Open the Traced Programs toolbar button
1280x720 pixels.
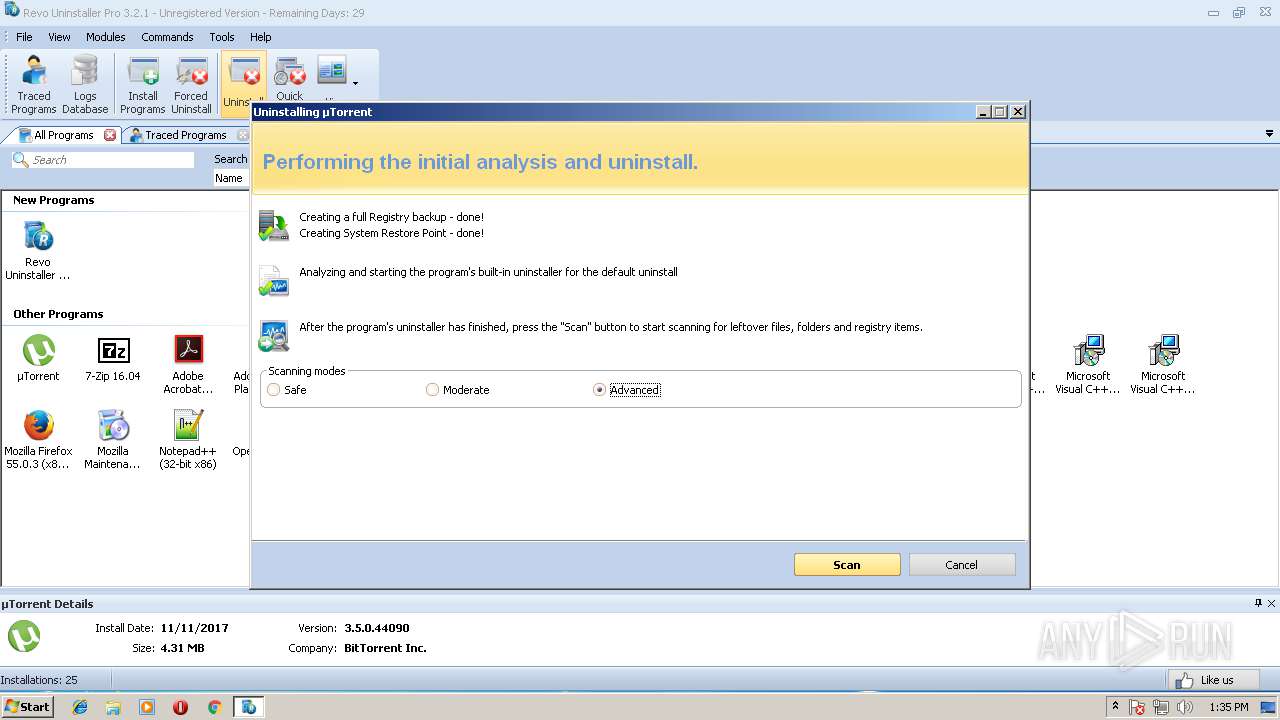[x=34, y=85]
